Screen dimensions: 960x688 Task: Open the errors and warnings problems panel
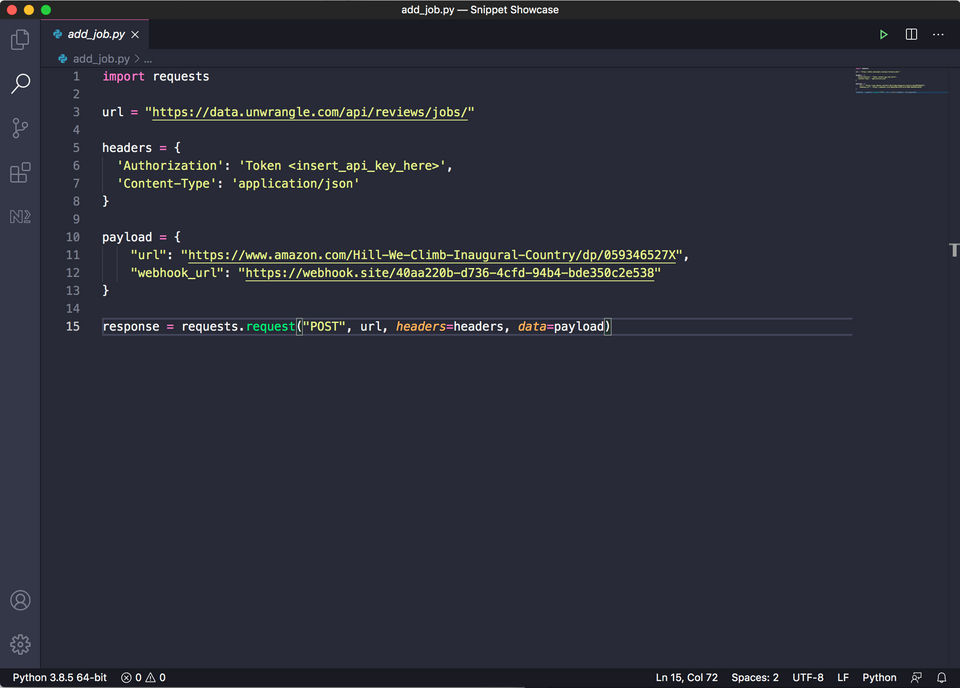(143, 677)
